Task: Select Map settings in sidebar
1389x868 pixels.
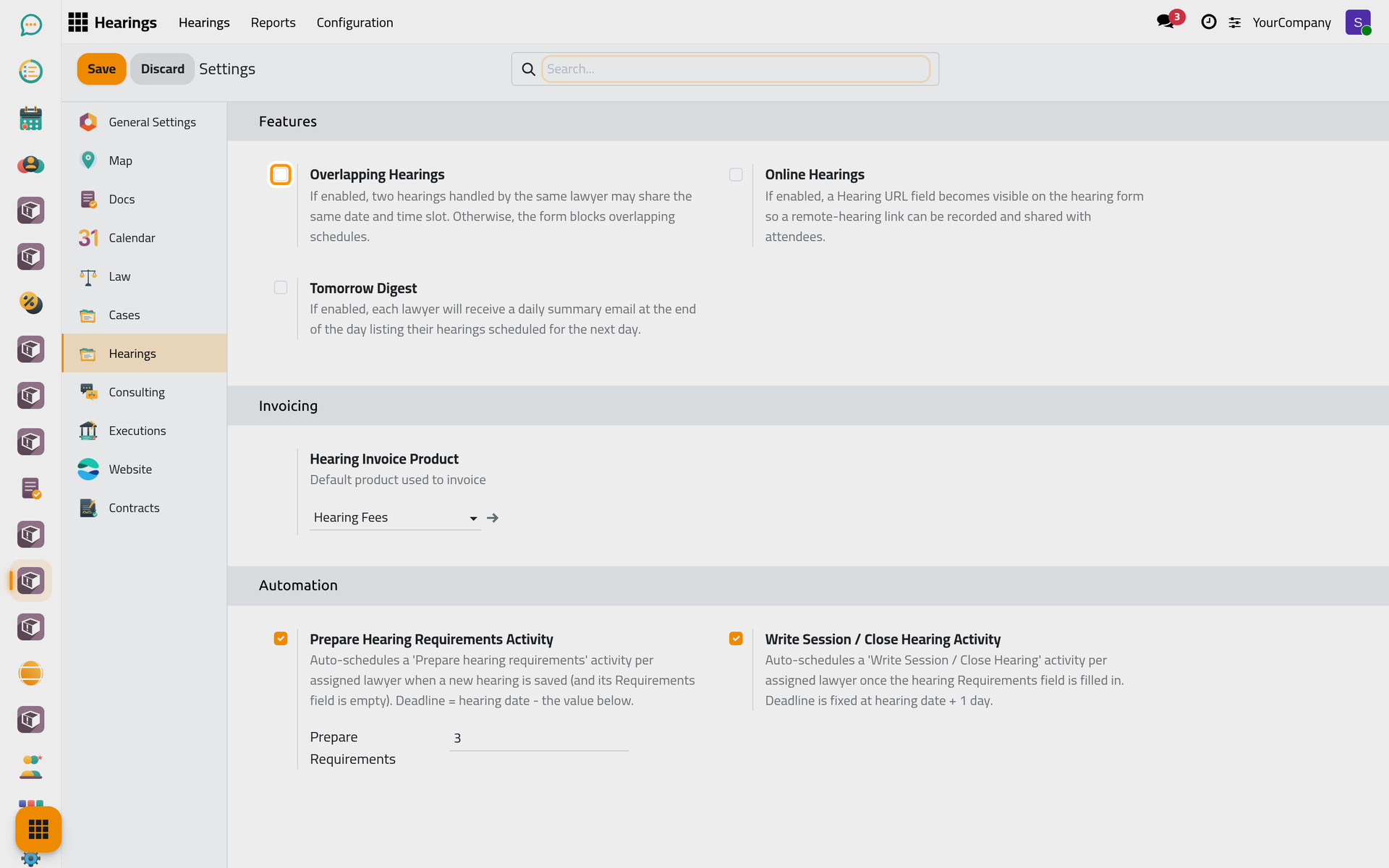Action: click(145, 161)
